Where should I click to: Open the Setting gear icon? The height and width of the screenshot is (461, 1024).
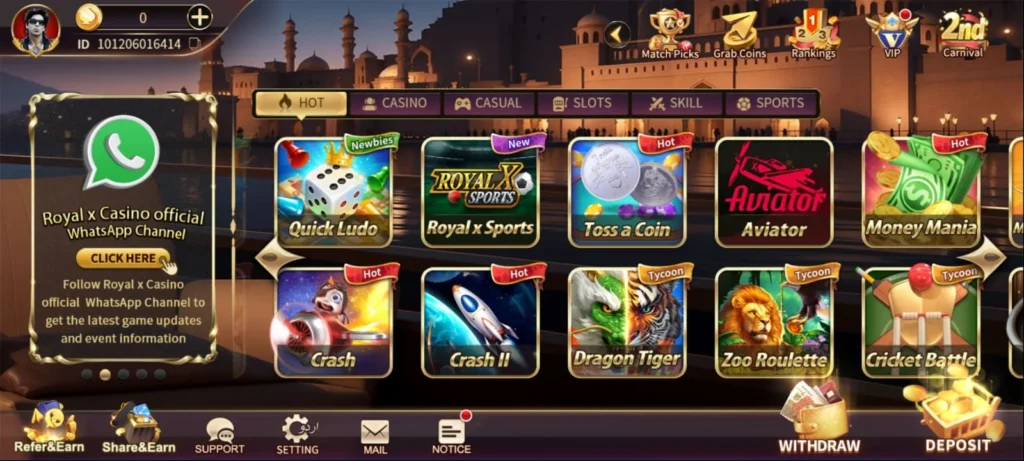point(297,435)
